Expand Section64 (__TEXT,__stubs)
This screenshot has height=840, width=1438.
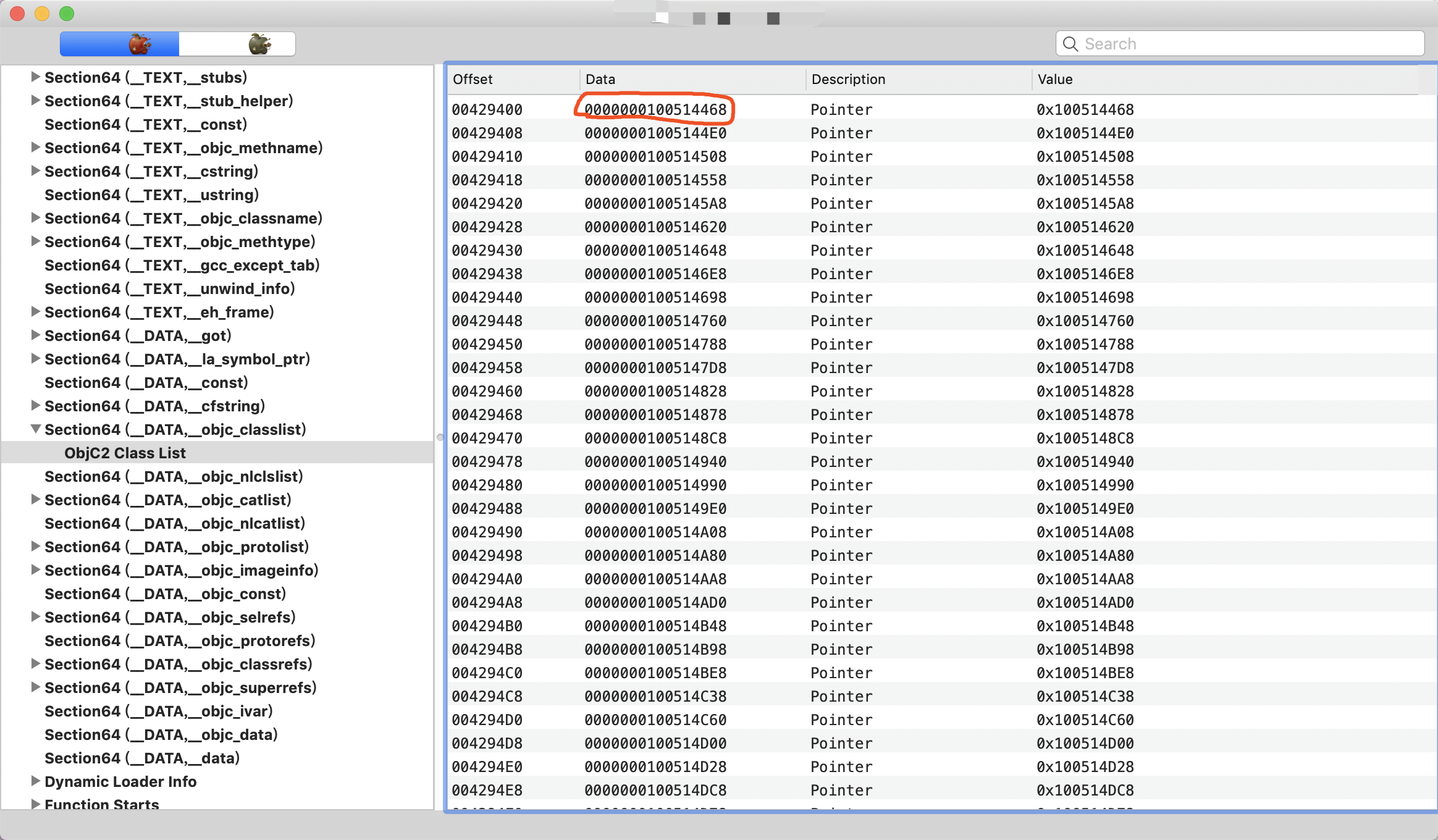[x=35, y=77]
